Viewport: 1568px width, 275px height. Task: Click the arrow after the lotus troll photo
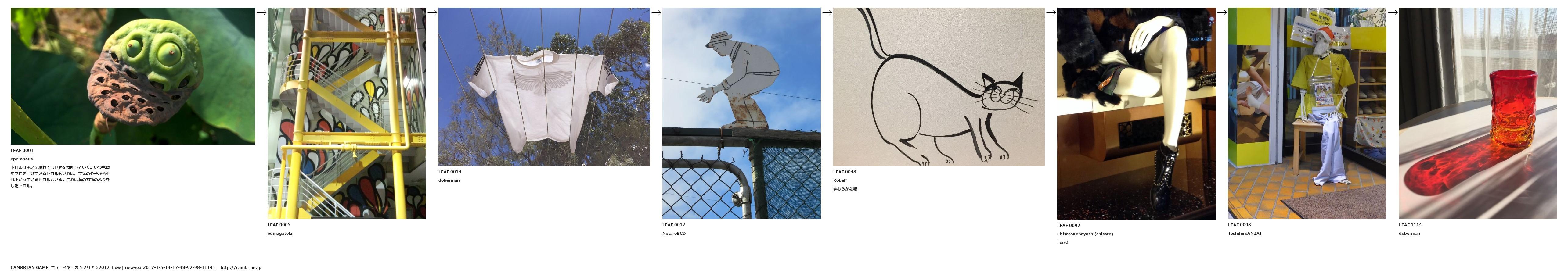(261, 12)
